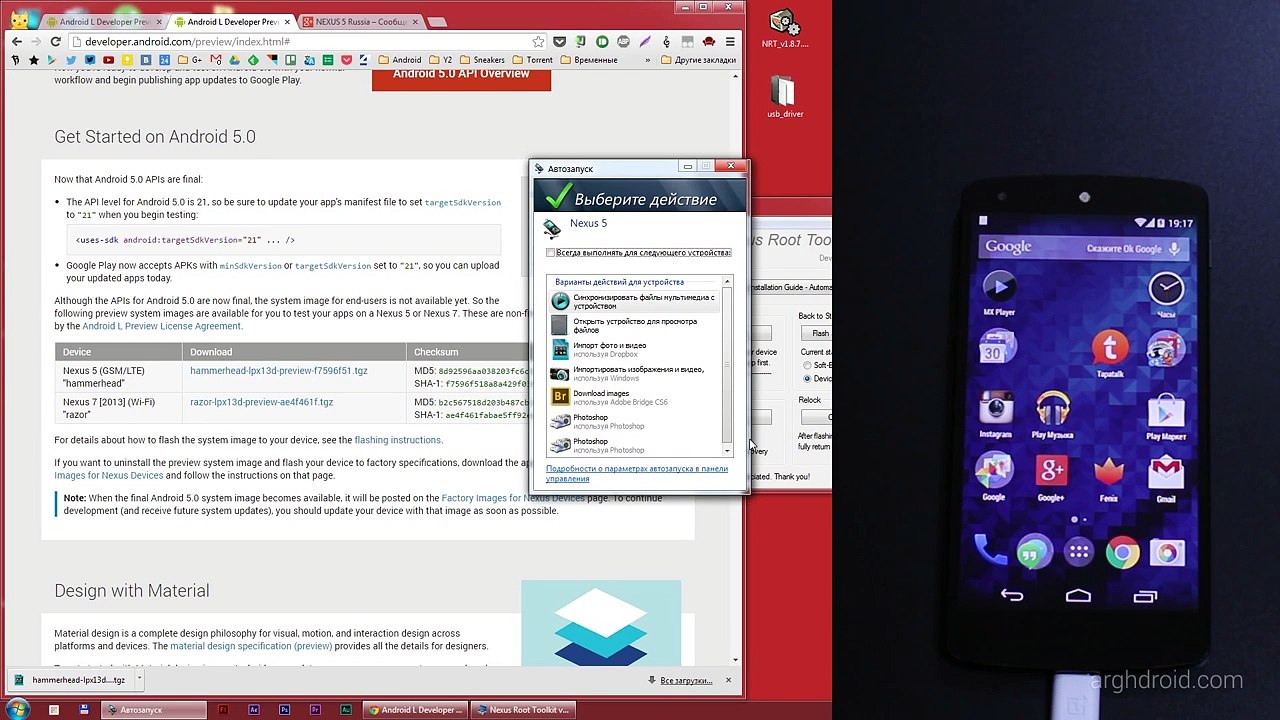
Task: Select the Device On radio in Root Toolkit
Action: pyautogui.click(x=807, y=379)
